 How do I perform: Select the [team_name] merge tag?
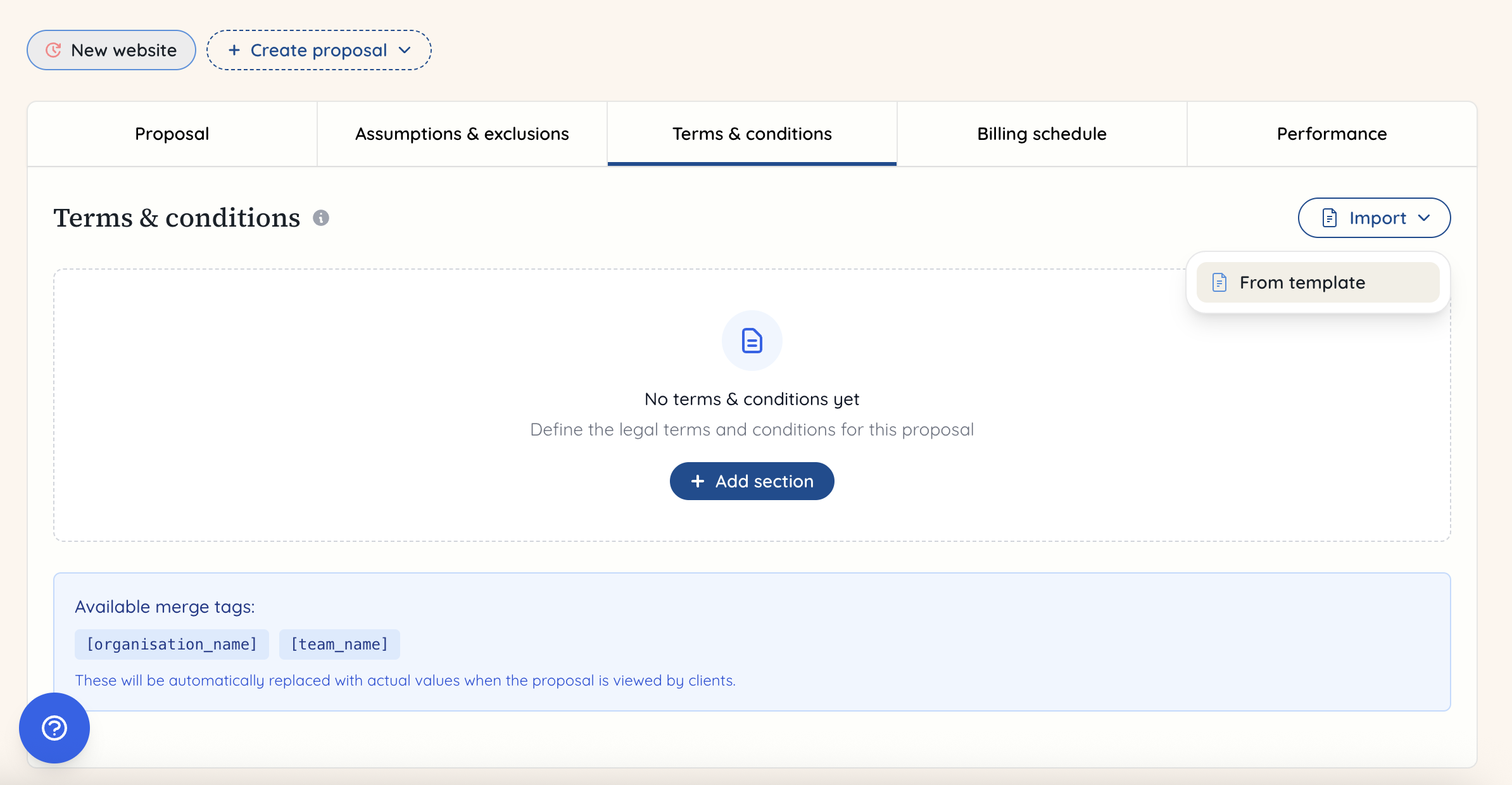pyautogui.click(x=339, y=644)
